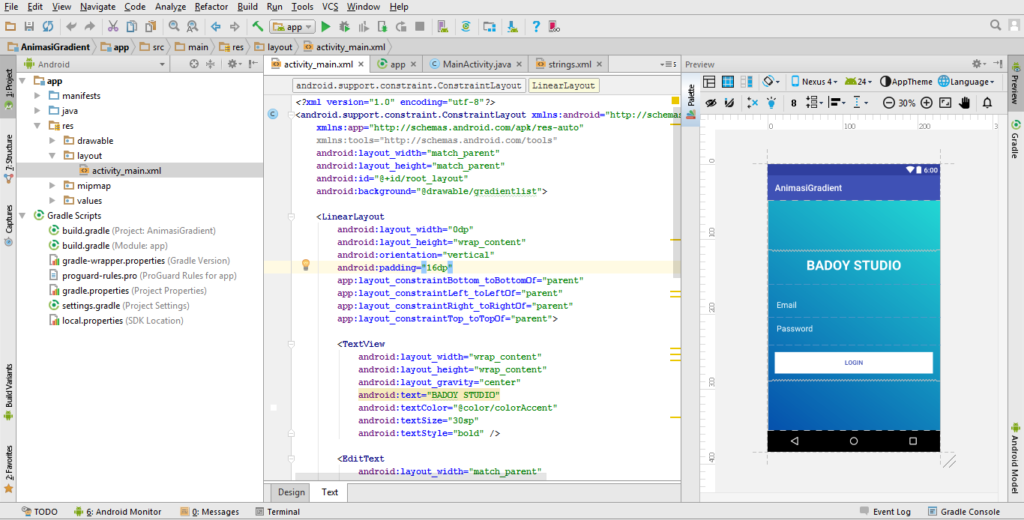Open the Refactor menu
The image size is (1024, 520).
(x=211, y=7)
